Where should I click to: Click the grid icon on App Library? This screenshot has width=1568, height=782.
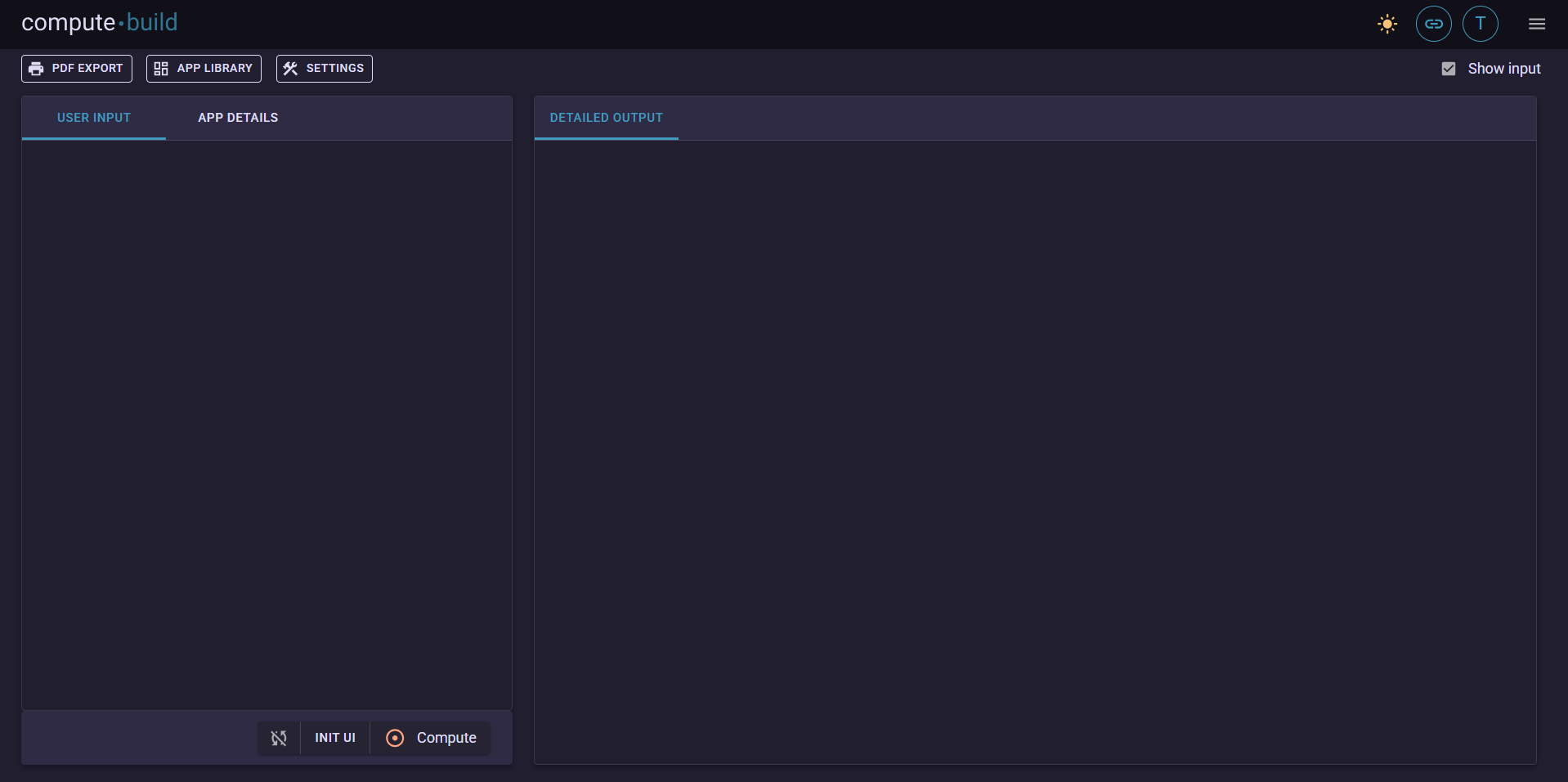point(160,69)
